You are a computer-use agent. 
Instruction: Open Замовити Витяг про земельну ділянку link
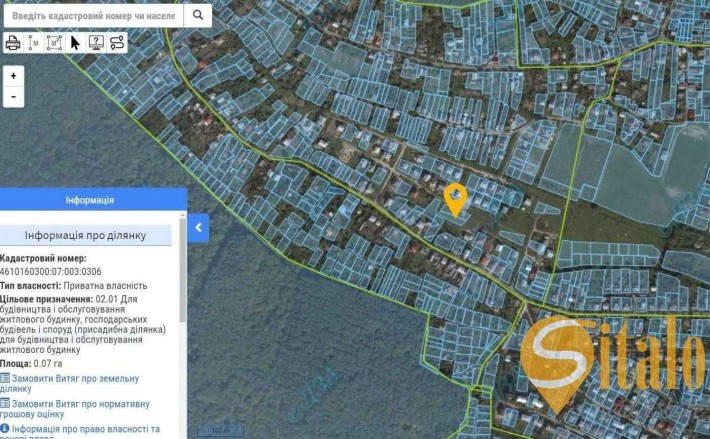(x=69, y=383)
